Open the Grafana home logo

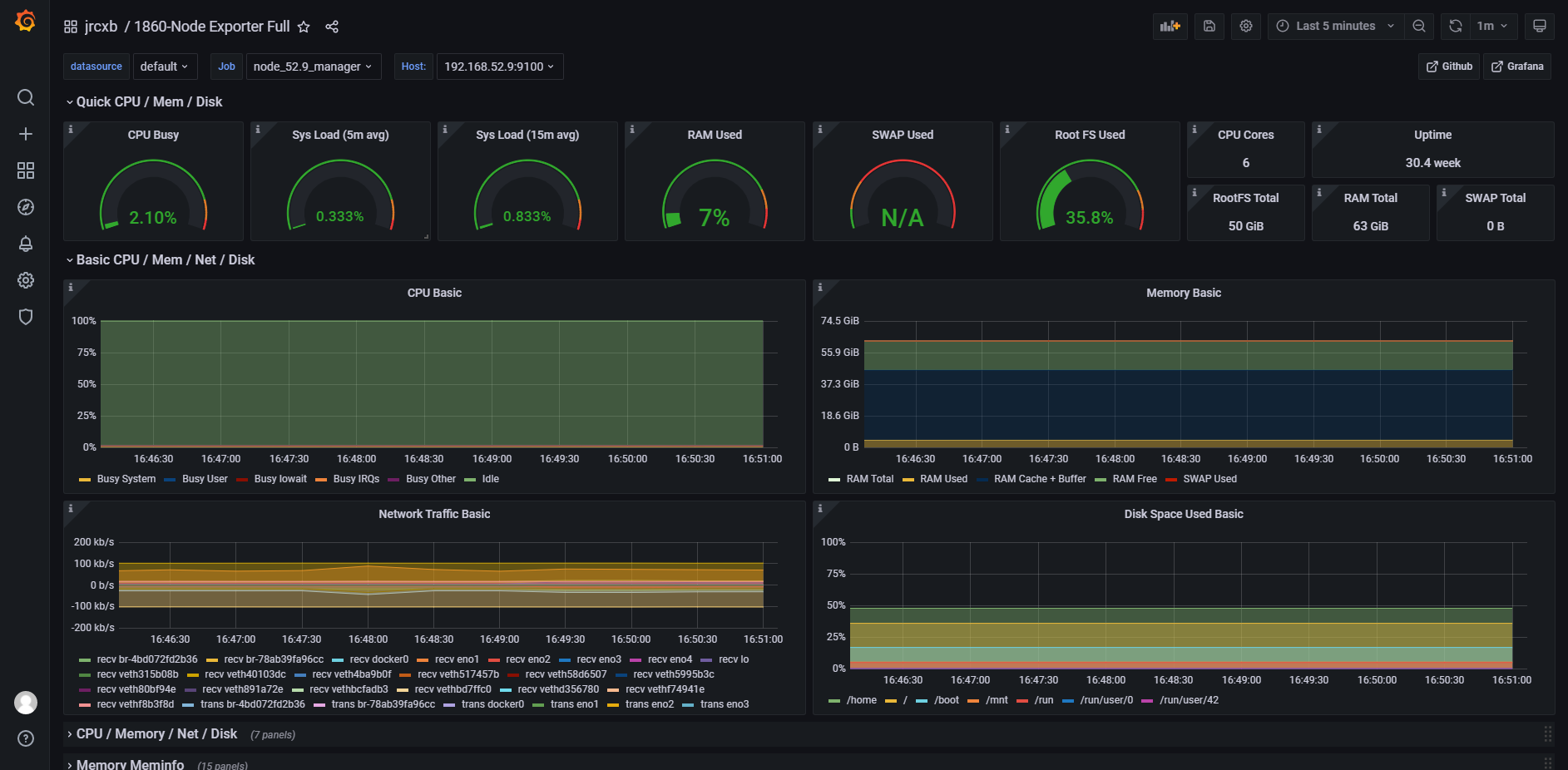click(26, 21)
